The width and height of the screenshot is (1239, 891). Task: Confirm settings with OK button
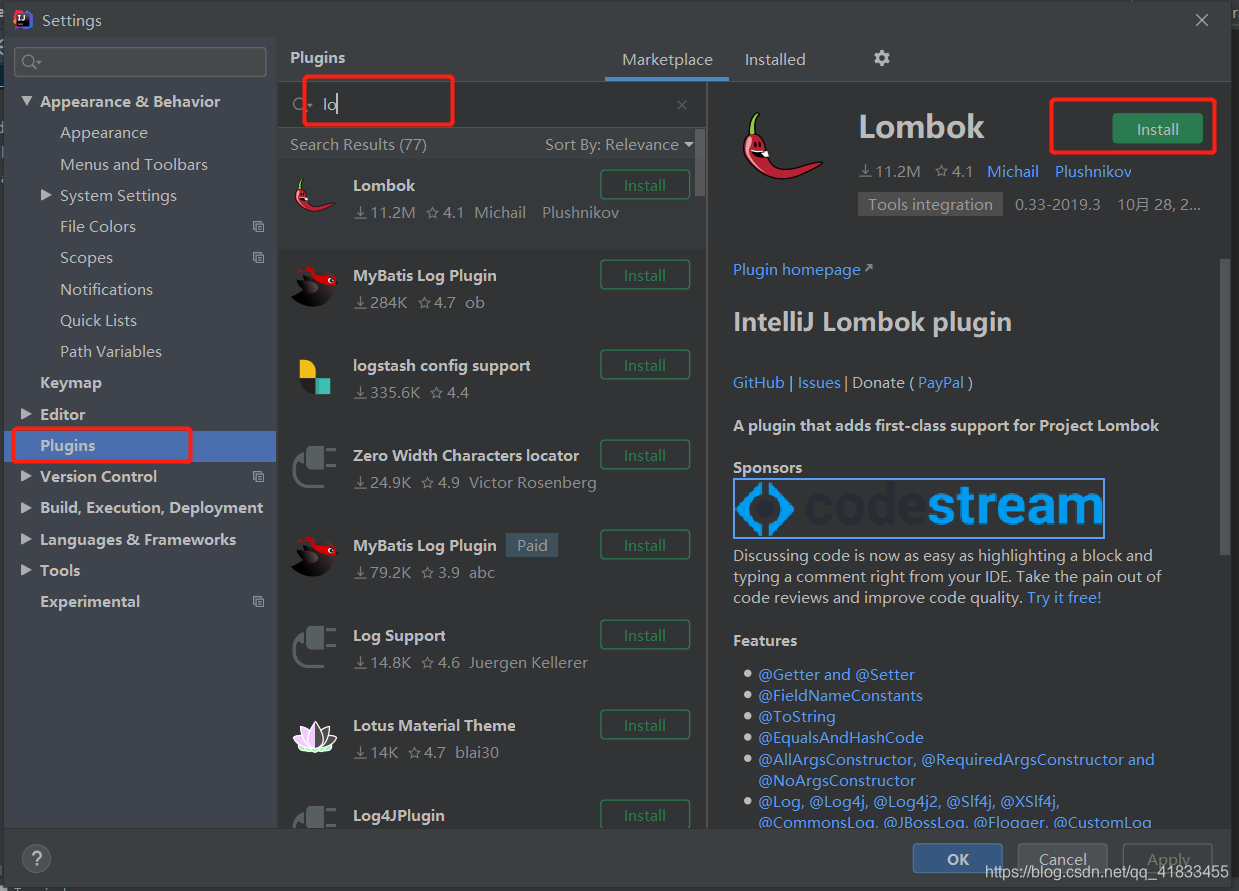click(x=958, y=859)
